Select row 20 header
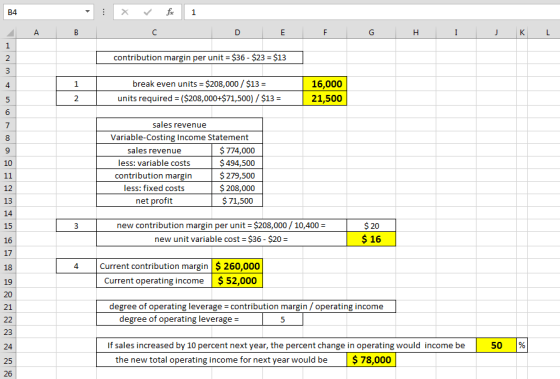The width and height of the screenshot is (560, 379). (8, 294)
